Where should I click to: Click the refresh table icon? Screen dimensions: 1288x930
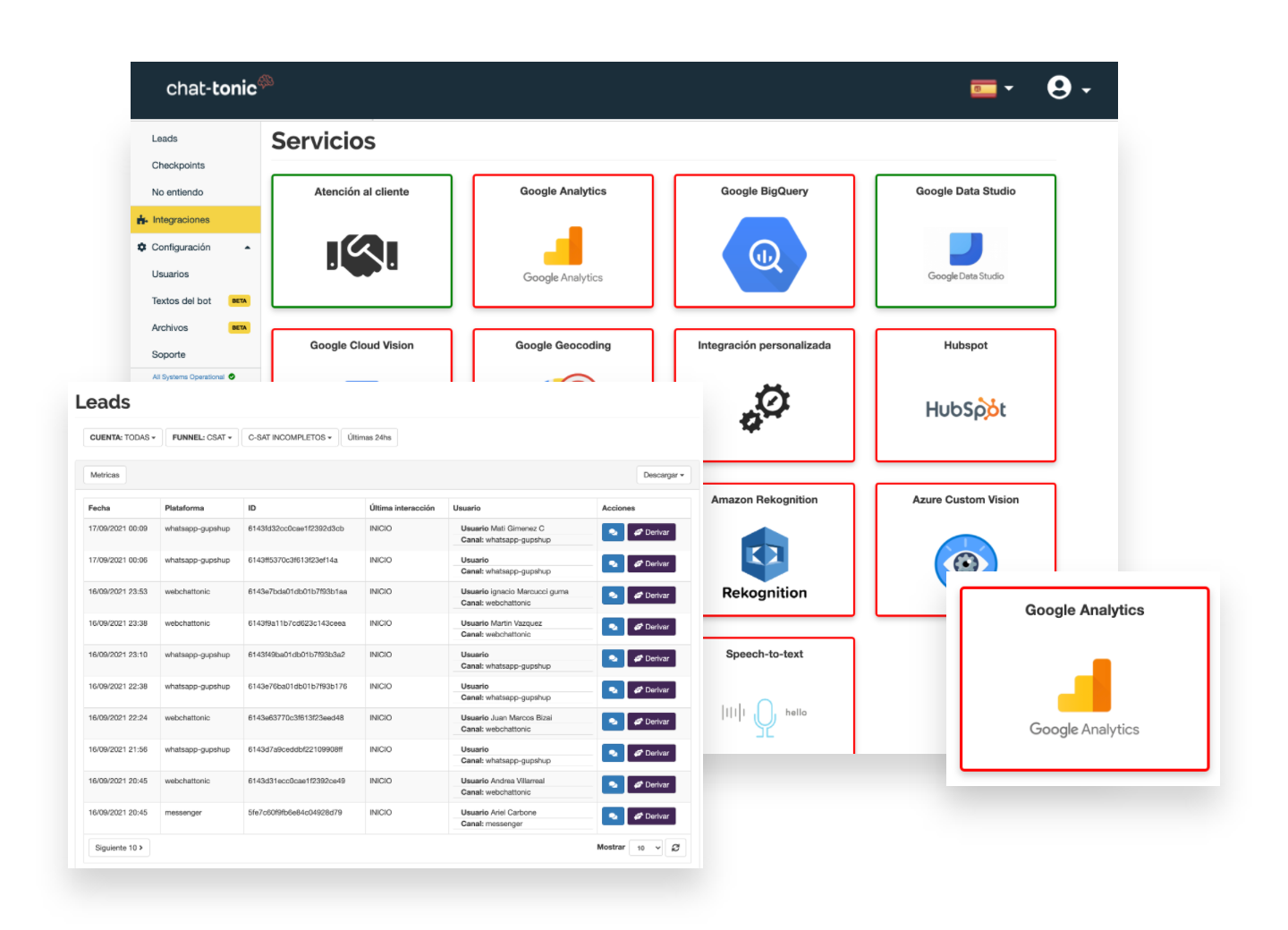click(x=675, y=848)
